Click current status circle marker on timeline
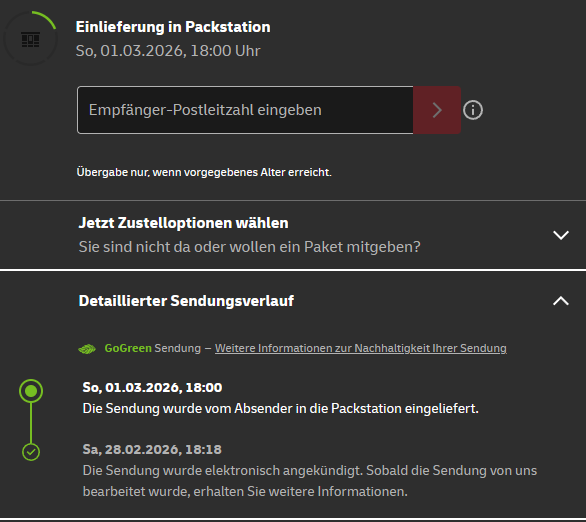586x522 pixels. (31, 391)
